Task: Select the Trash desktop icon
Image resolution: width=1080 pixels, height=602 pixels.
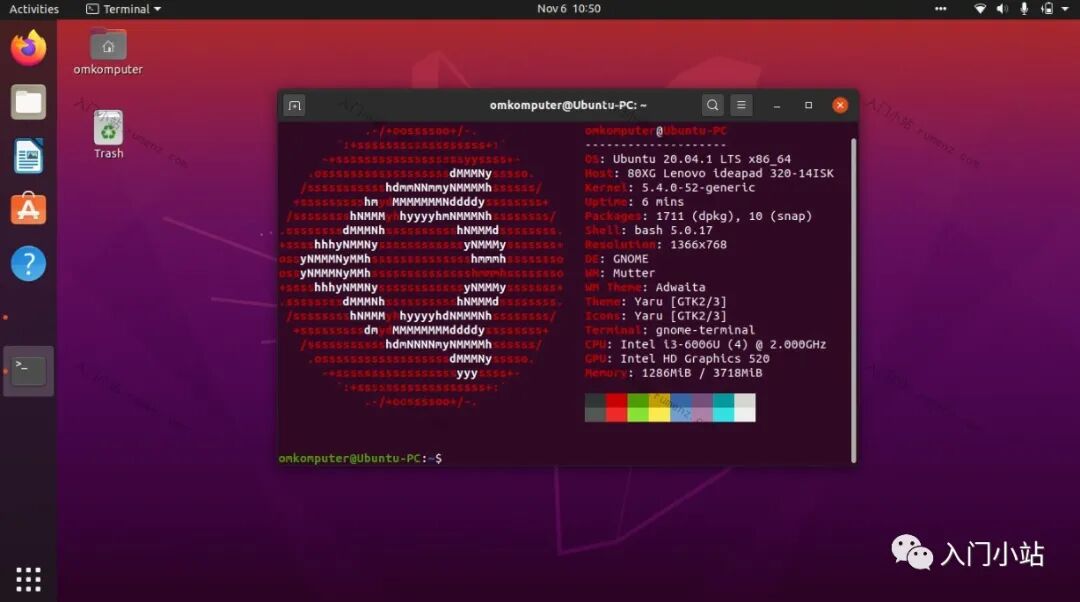Action: [108, 135]
